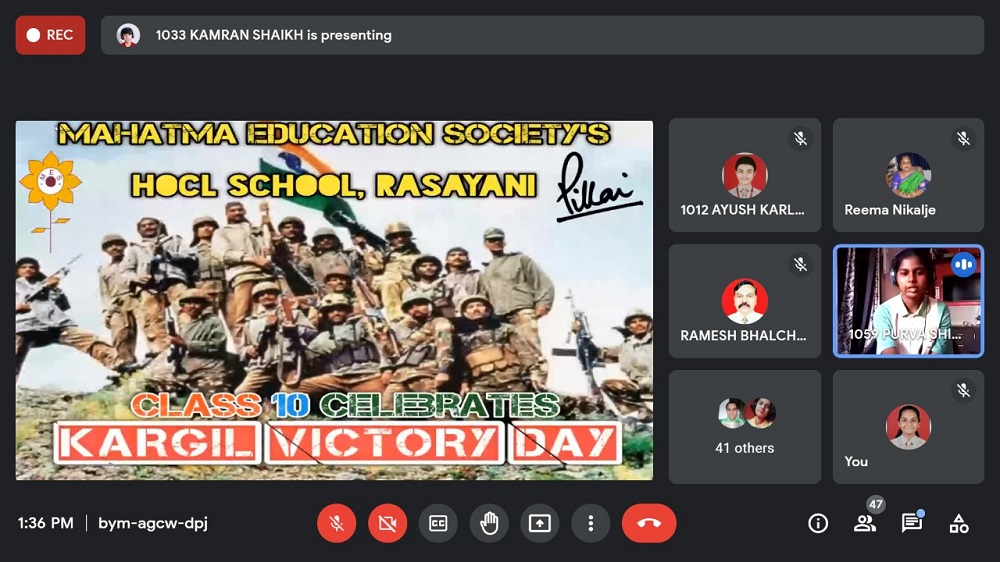Raise hand using the hand icon
Image resolution: width=1000 pixels, height=562 pixels.
pyautogui.click(x=489, y=523)
